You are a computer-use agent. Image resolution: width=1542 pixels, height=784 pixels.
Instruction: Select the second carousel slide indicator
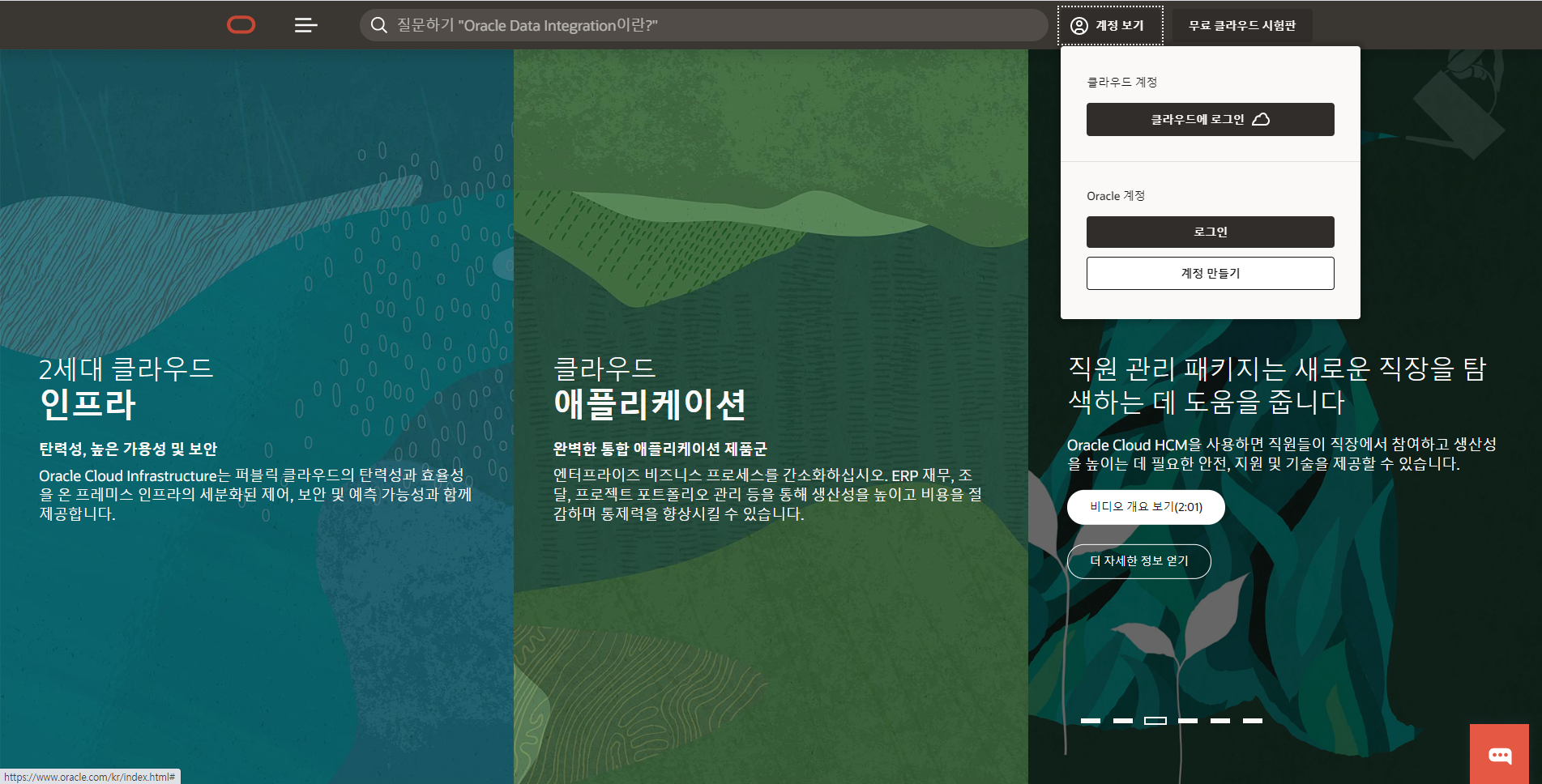[1123, 720]
